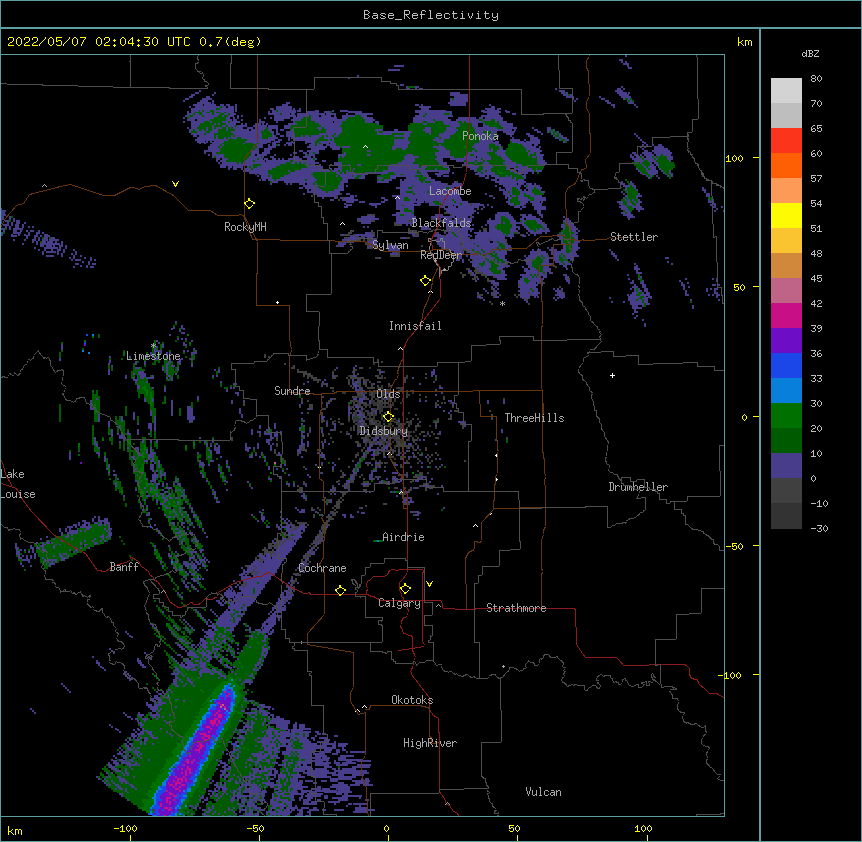The height and width of the screenshot is (842, 862).
Task: Click the yellow diamond marker between Olds and Didsbury
Action: pos(388,416)
